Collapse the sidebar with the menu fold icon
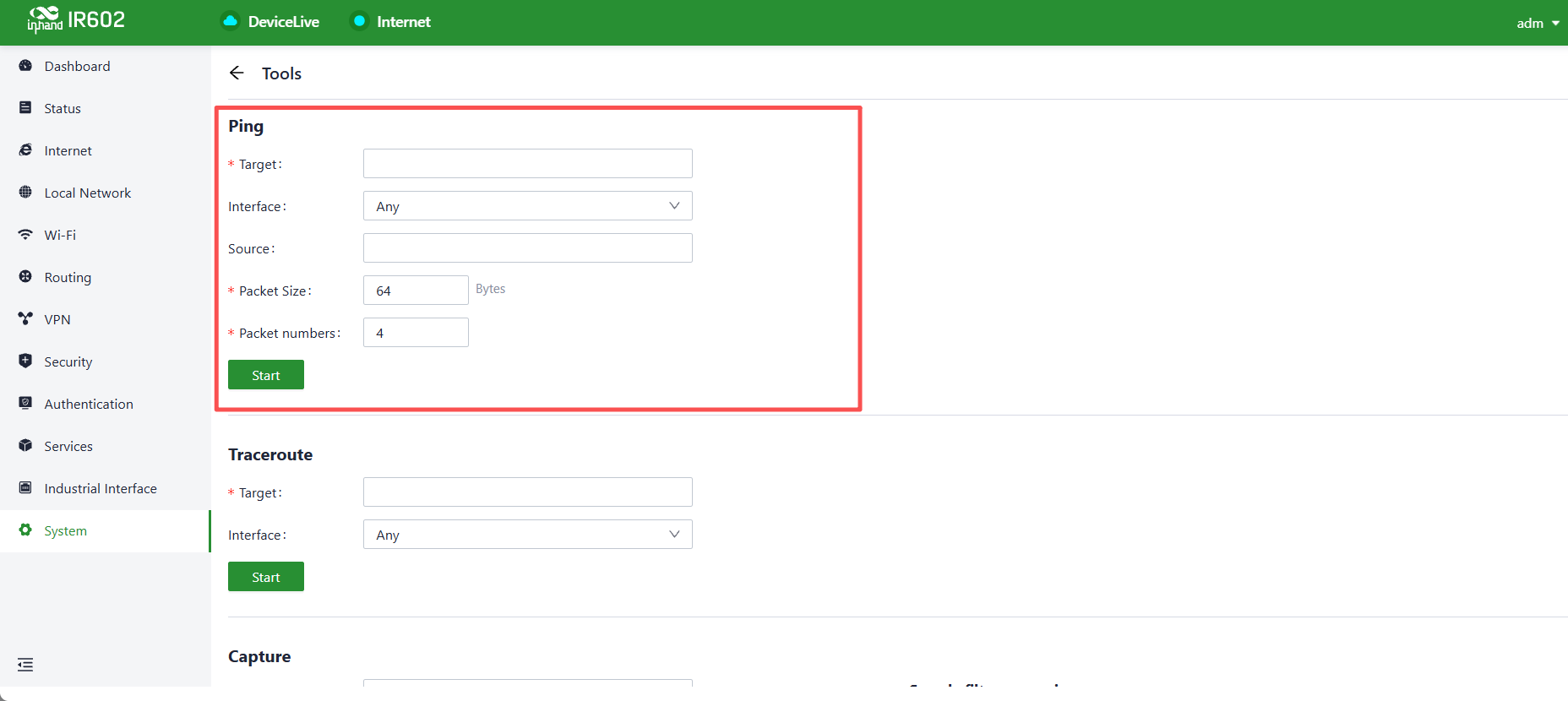 click(25, 665)
